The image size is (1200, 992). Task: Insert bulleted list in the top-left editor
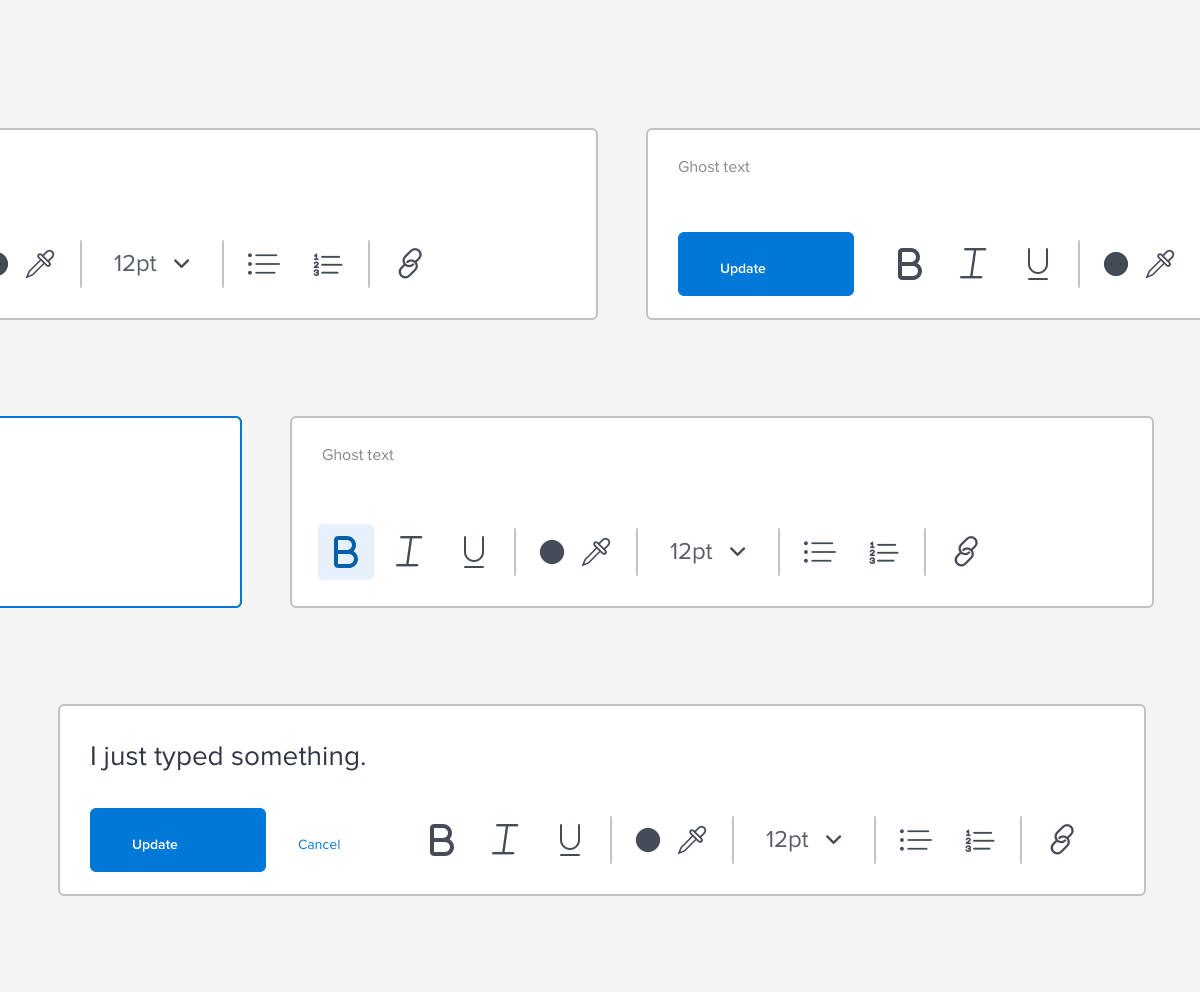pyautogui.click(x=263, y=264)
